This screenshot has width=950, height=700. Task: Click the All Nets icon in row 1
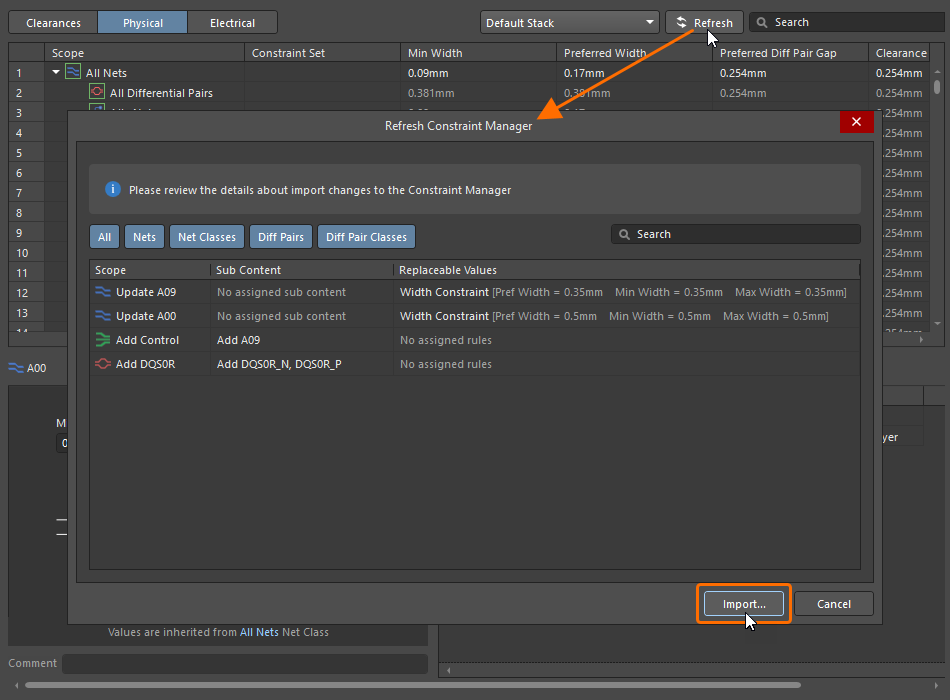(73, 72)
